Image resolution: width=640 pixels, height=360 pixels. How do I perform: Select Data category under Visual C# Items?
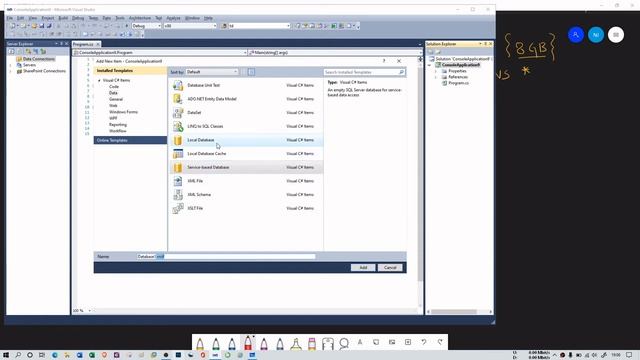113,93
